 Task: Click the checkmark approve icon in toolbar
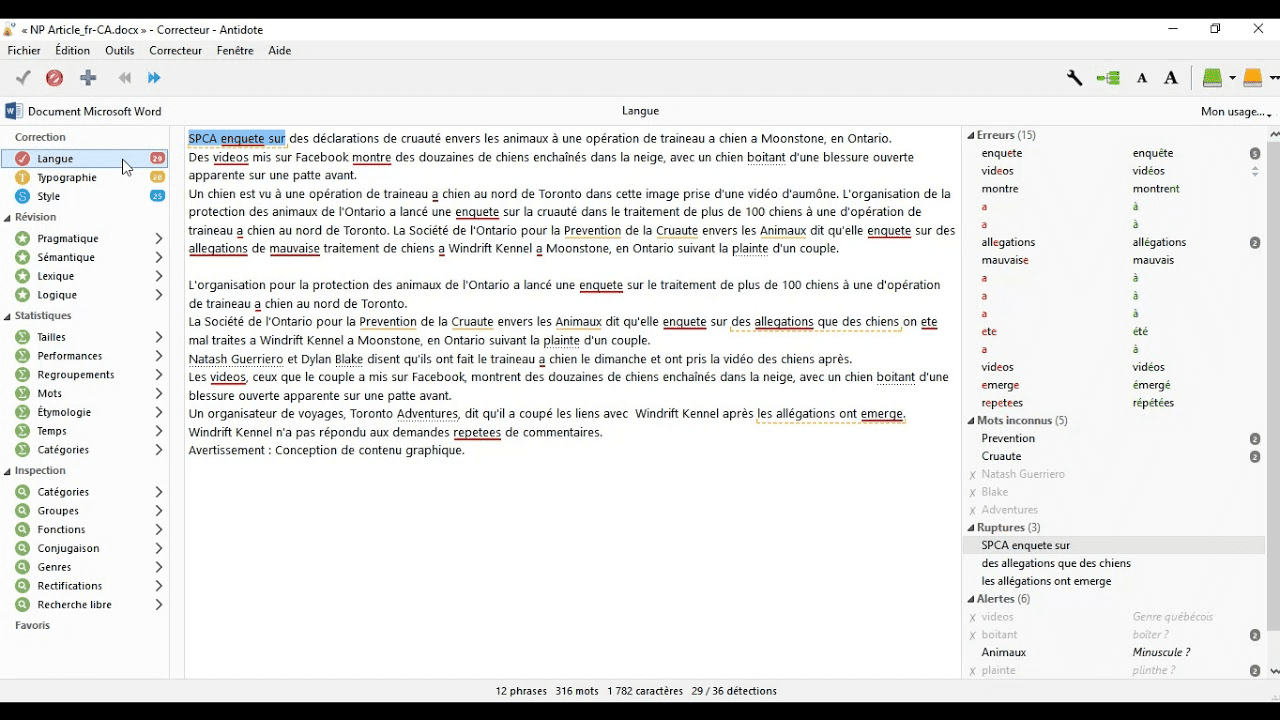[23, 78]
